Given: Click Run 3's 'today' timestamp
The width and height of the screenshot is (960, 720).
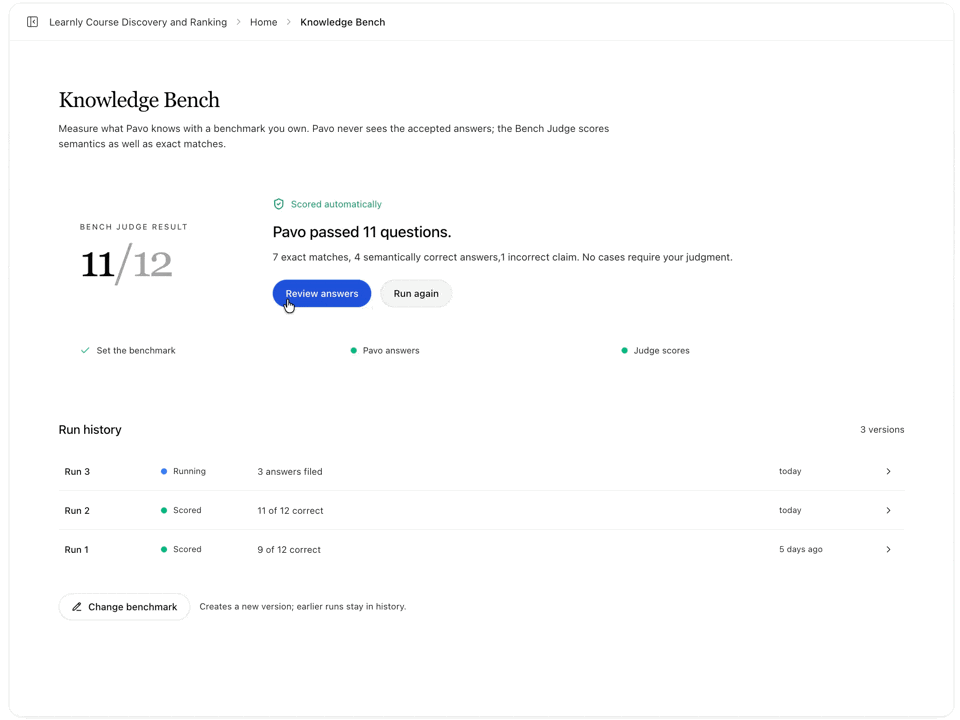Looking at the screenshot, I should [x=790, y=471].
